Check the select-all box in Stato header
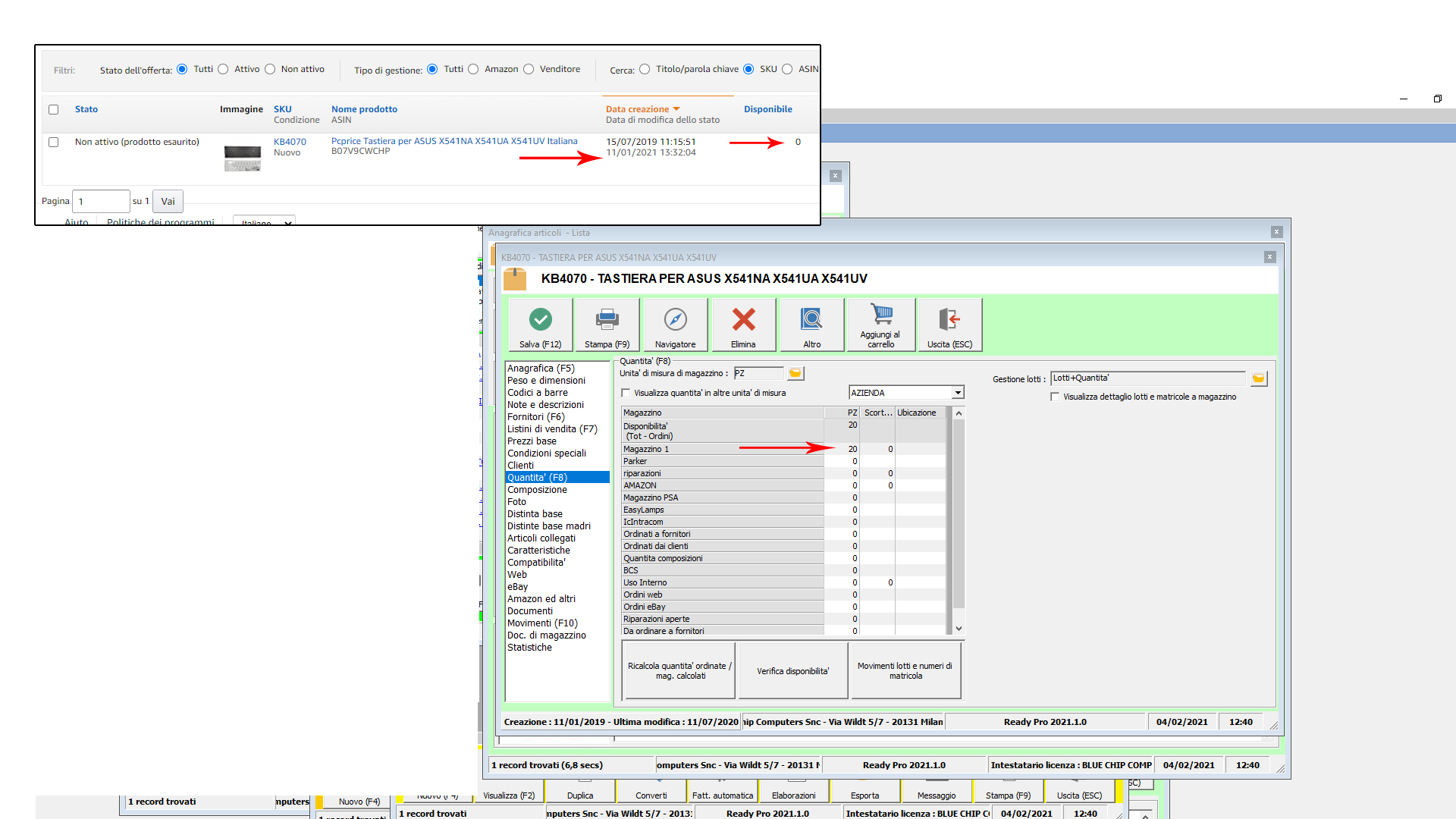The height and width of the screenshot is (819, 1456). tap(54, 109)
